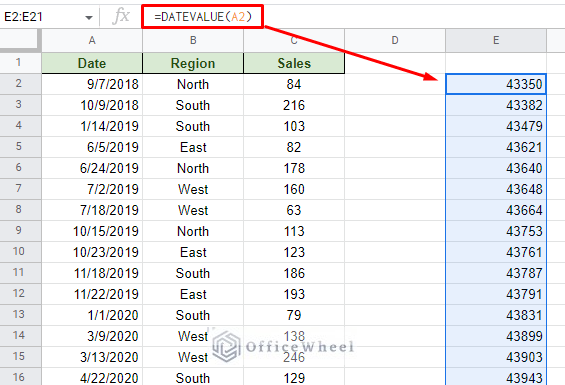Select cell showing 43903

tap(496, 357)
